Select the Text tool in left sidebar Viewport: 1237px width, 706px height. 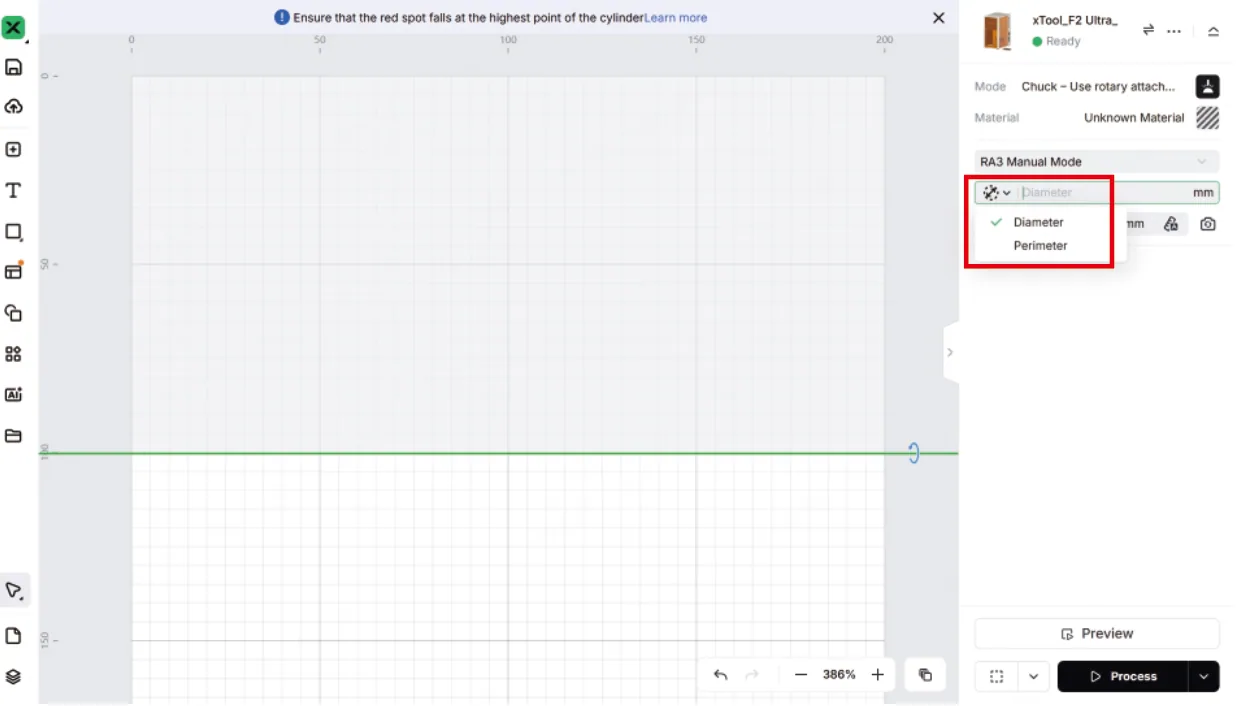(x=14, y=191)
